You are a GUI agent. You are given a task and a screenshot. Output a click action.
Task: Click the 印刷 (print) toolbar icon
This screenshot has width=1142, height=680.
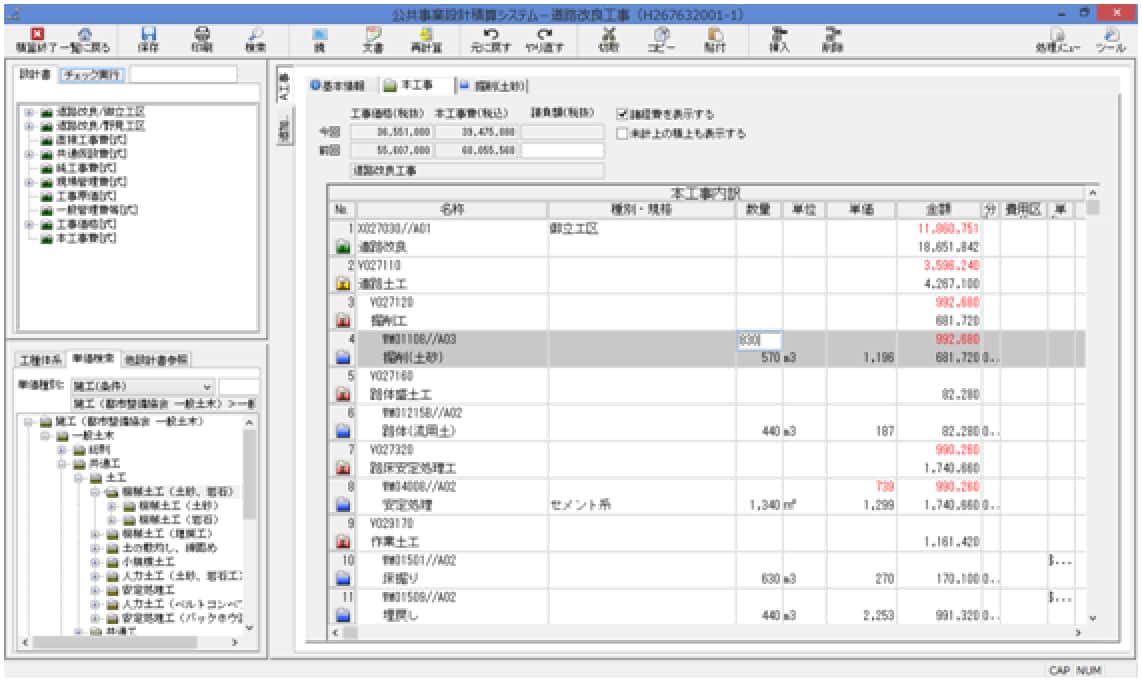202,38
